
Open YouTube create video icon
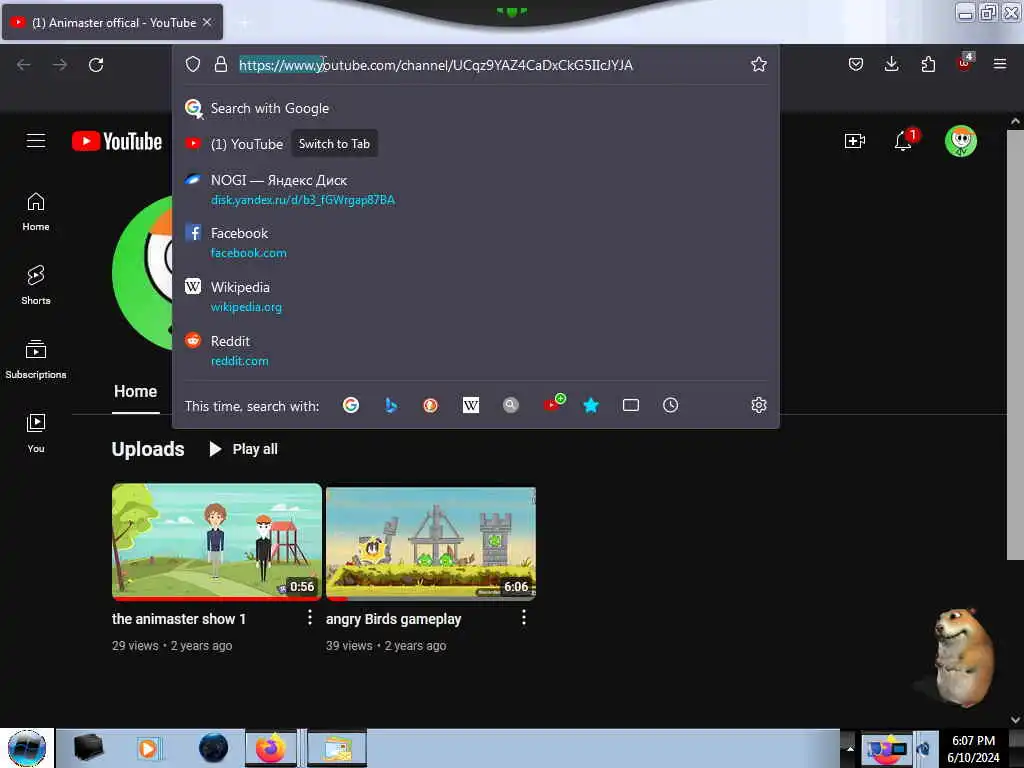click(x=854, y=140)
